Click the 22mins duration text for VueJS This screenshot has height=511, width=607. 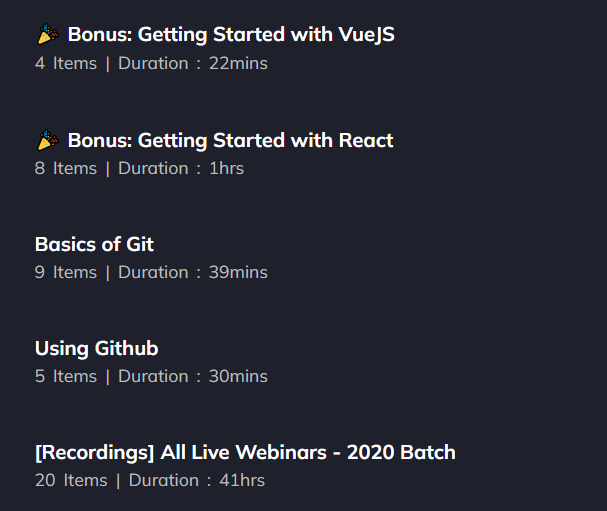pos(238,63)
